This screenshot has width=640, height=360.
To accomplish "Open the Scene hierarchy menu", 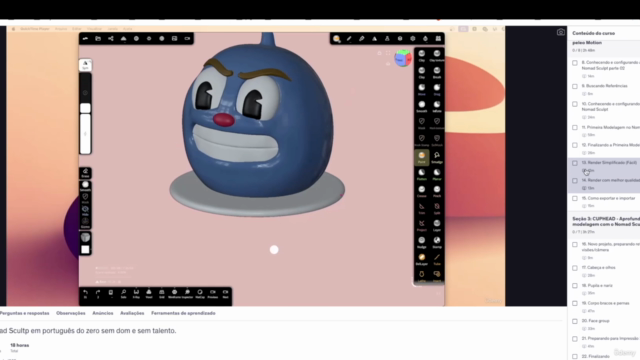I will pos(111,38).
